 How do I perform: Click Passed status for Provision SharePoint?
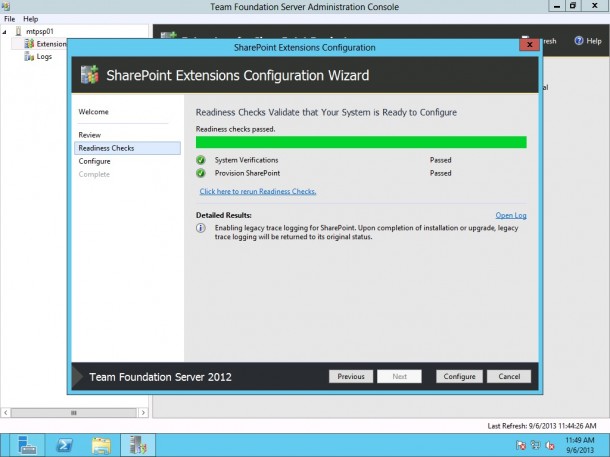(440, 173)
